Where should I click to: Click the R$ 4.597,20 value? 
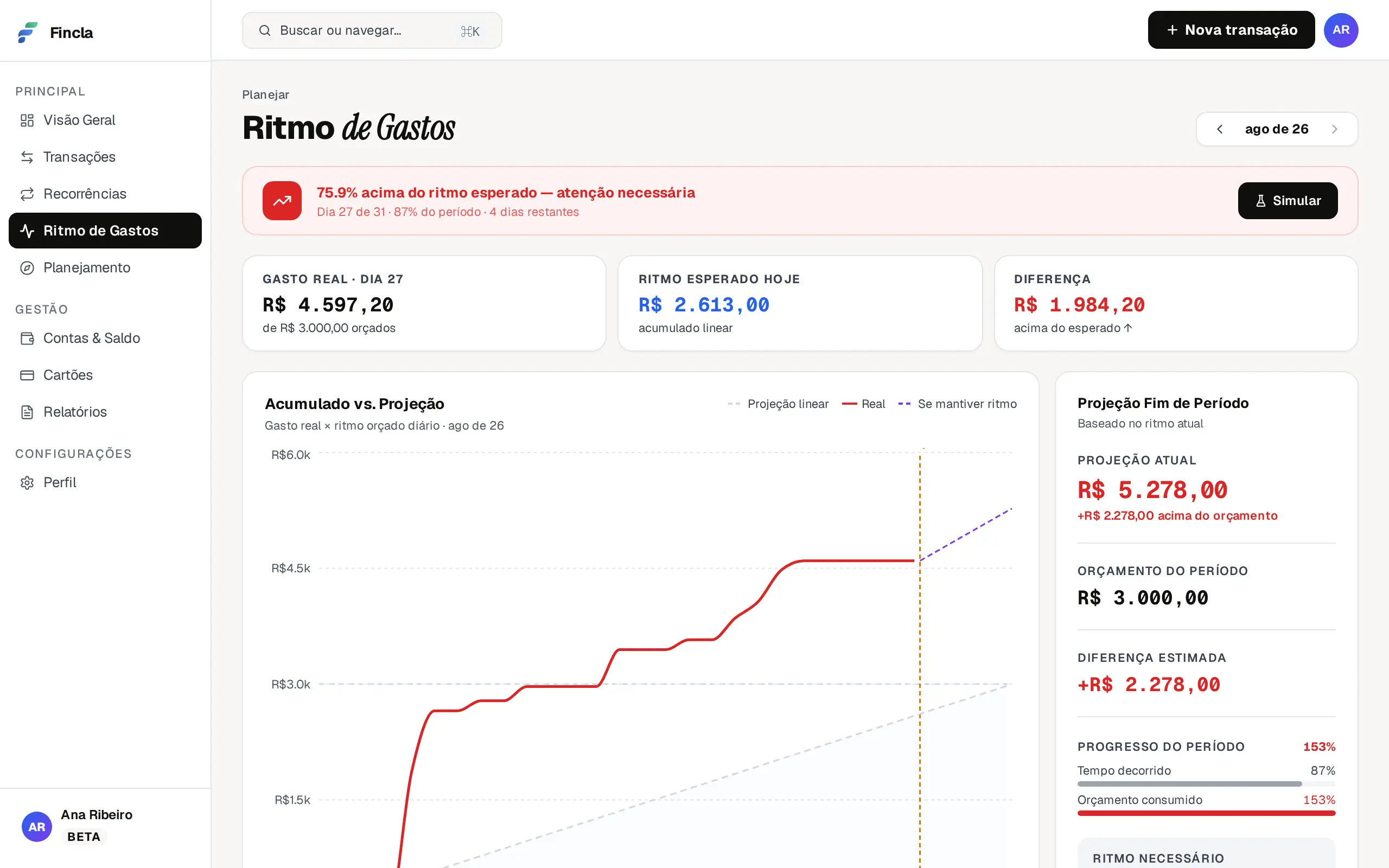coord(328,305)
